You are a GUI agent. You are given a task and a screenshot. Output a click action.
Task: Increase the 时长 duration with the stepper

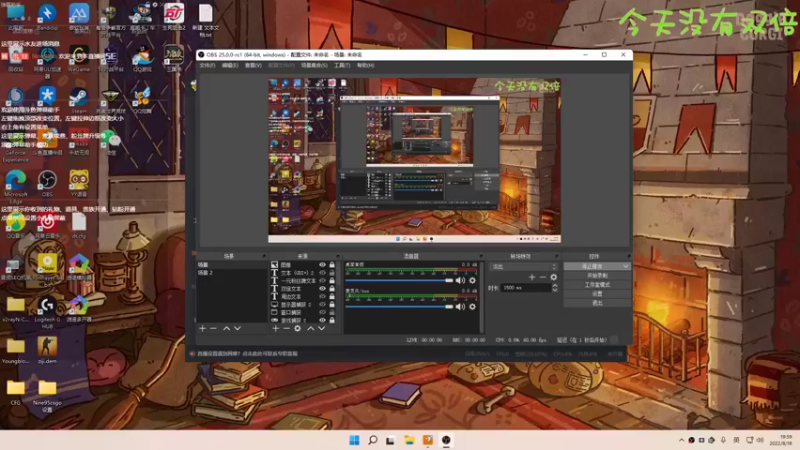(x=555, y=286)
